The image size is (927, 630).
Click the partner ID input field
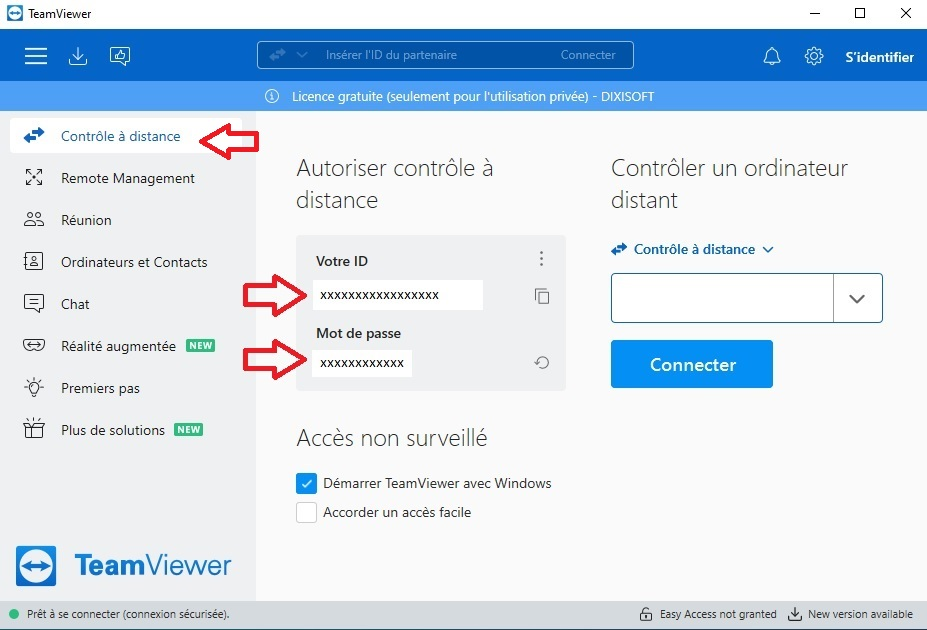coord(722,298)
